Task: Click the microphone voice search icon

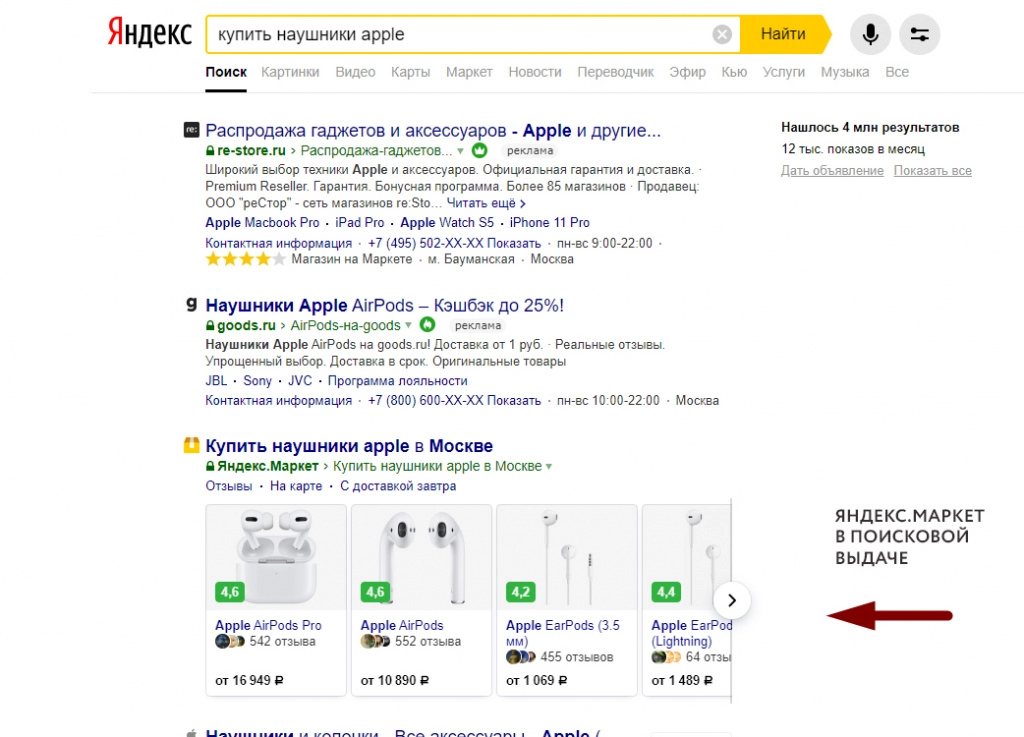Action: click(870, 35)
